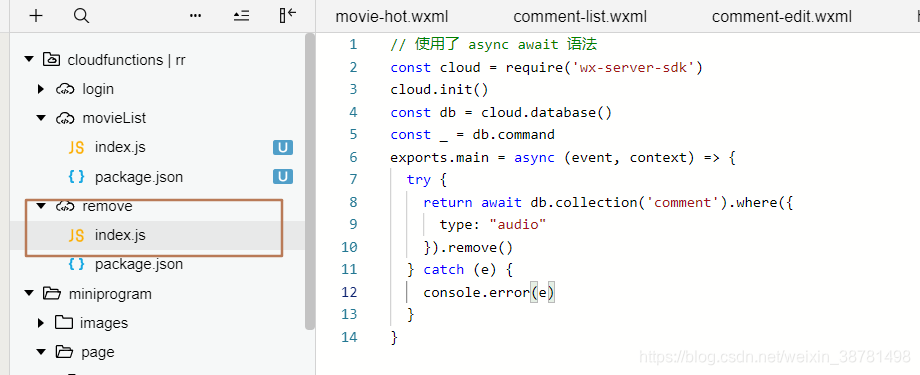This screenshot has height=375, width=920.
Task: Click the cloudfunctions cloud folder icon
Action: tap(52, 59)
